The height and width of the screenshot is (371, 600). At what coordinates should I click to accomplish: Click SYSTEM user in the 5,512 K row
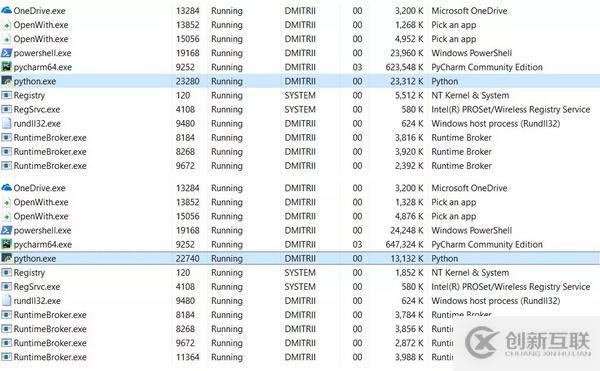click(300, 95)
